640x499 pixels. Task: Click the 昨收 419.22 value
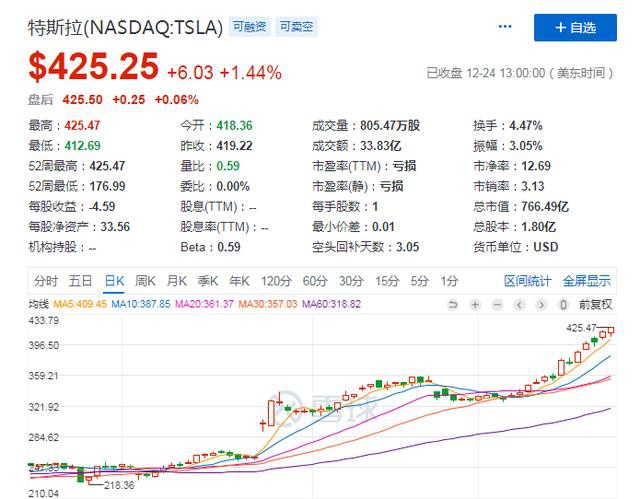(x=234, y=146)
